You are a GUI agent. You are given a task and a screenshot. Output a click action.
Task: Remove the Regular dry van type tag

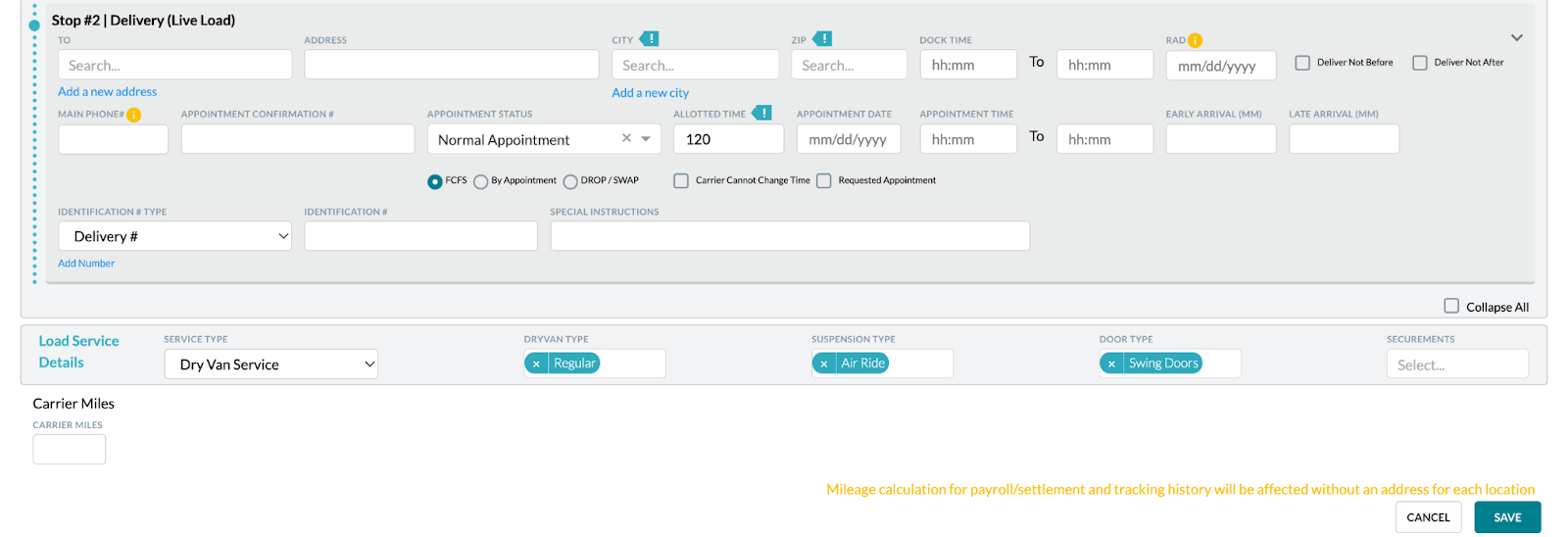(x=536, y=364)
